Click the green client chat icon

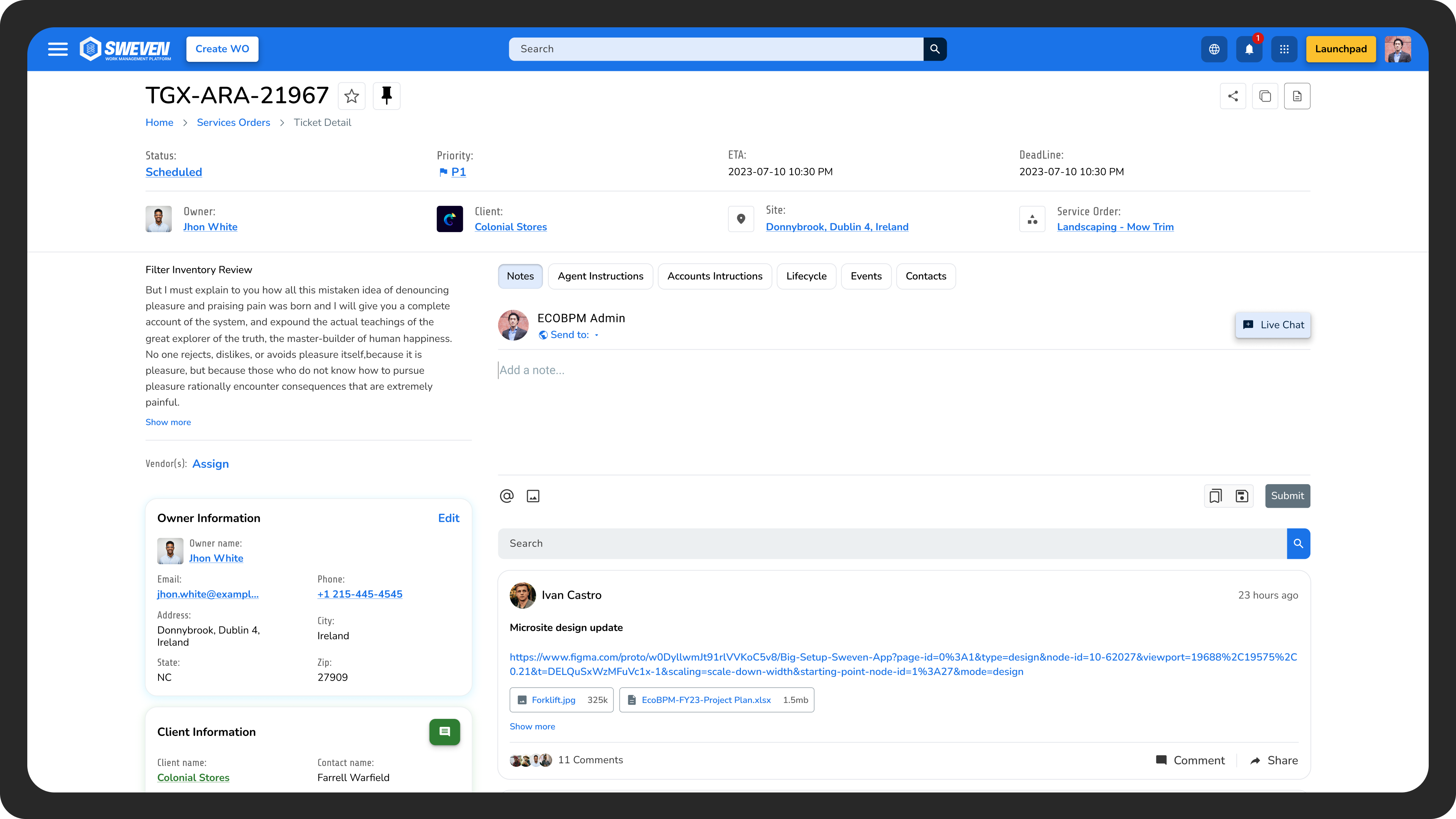click(444, 732)
